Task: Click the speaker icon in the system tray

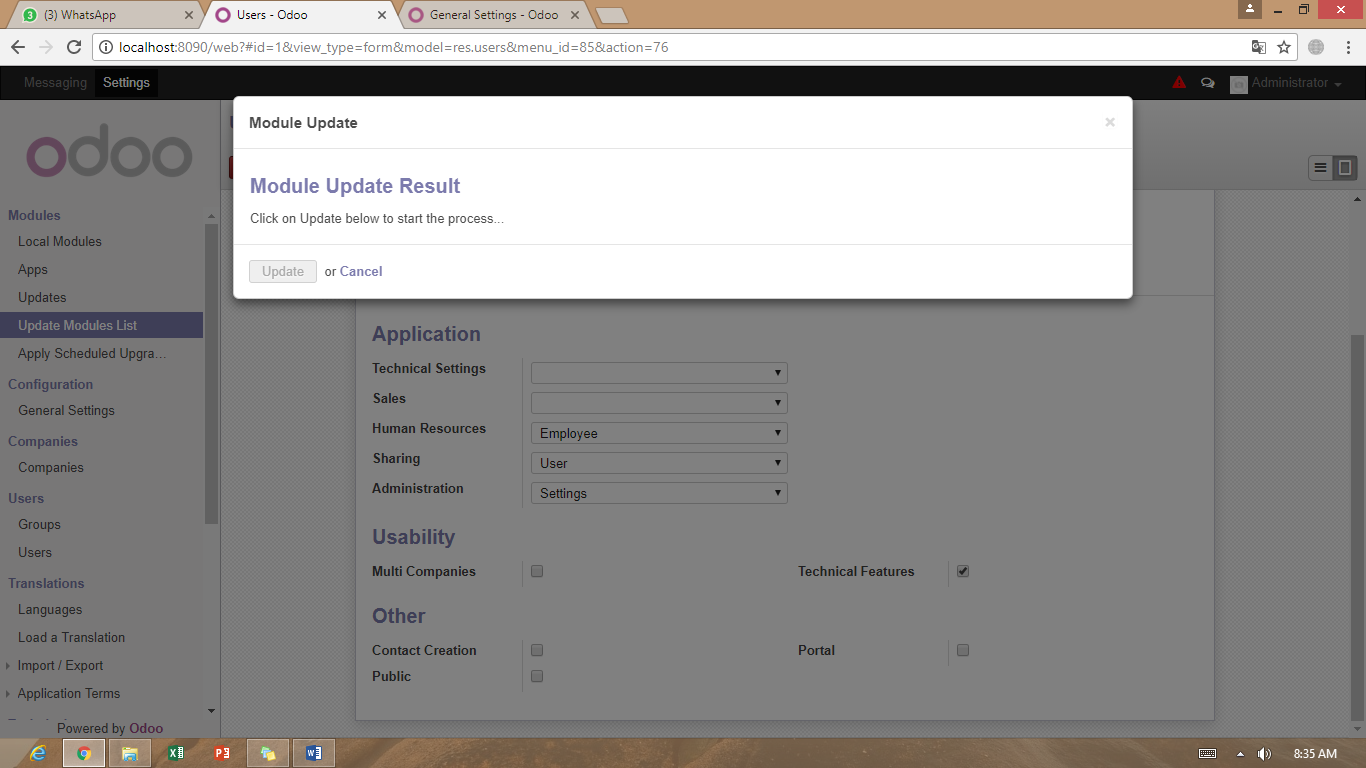Action: pos(1262,752)
